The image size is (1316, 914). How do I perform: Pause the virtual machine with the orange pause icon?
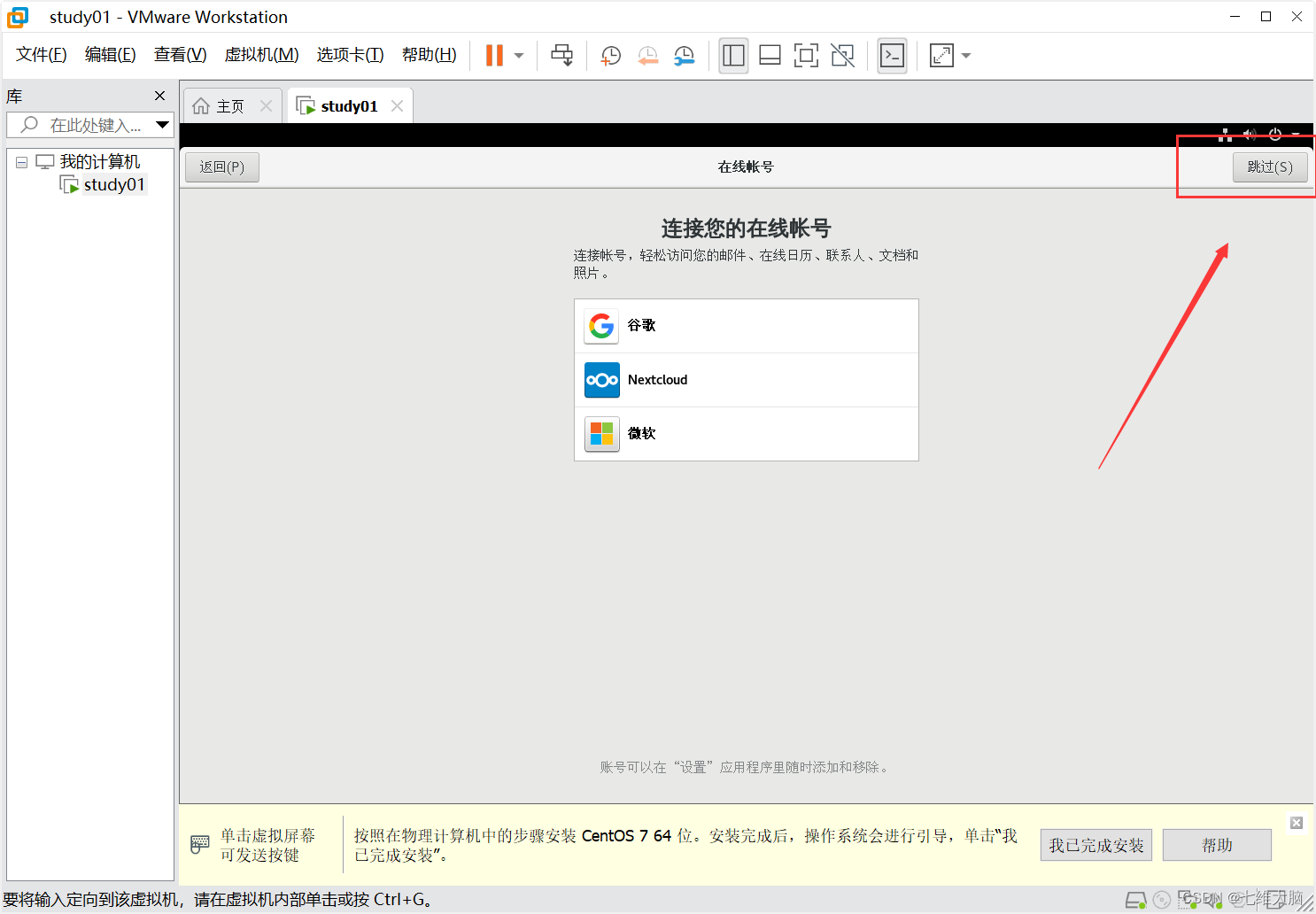tap(494, 55)
